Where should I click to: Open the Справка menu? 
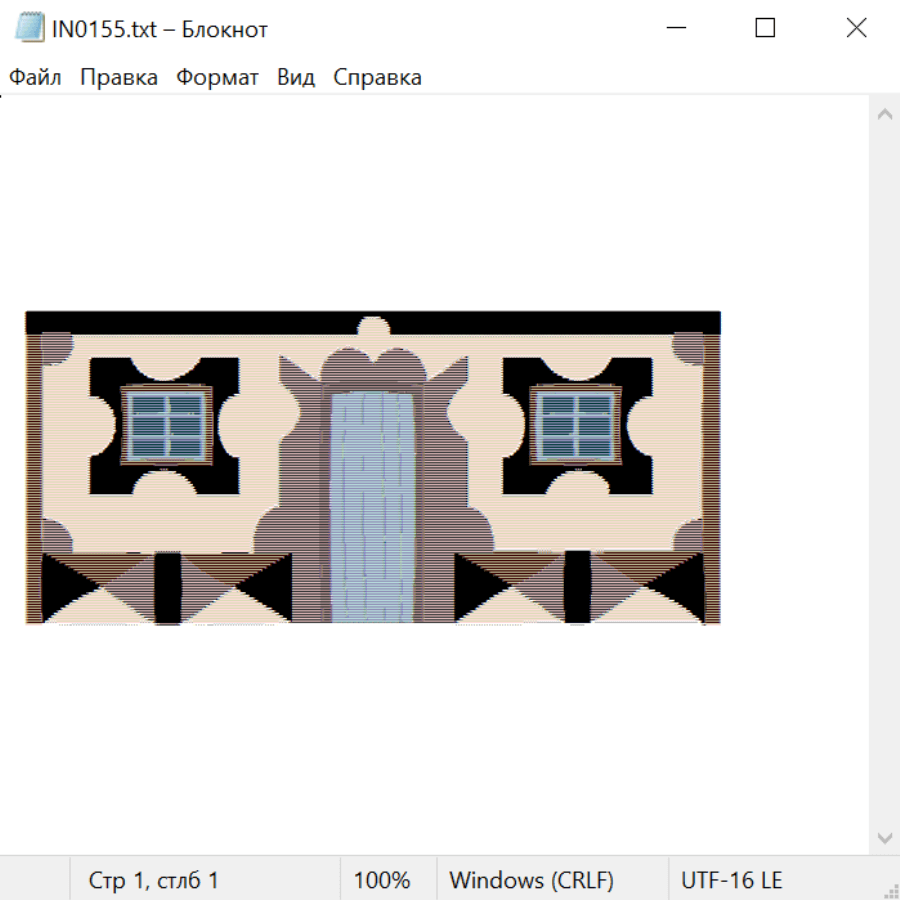377,78
